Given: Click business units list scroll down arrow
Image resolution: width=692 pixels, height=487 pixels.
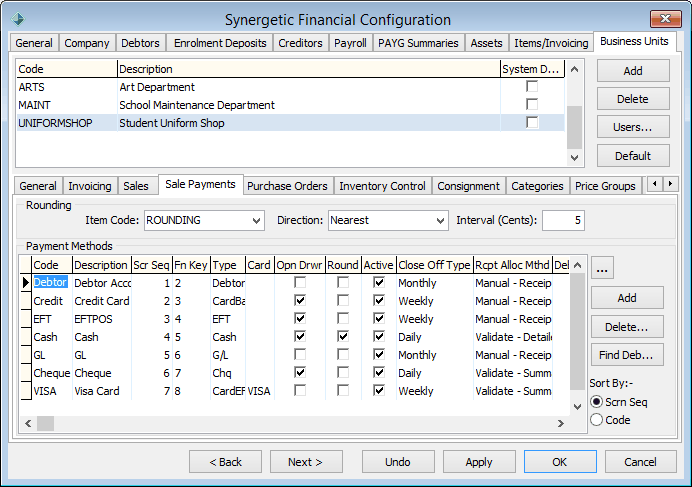Looking at the screenshot, I should 574,158.
